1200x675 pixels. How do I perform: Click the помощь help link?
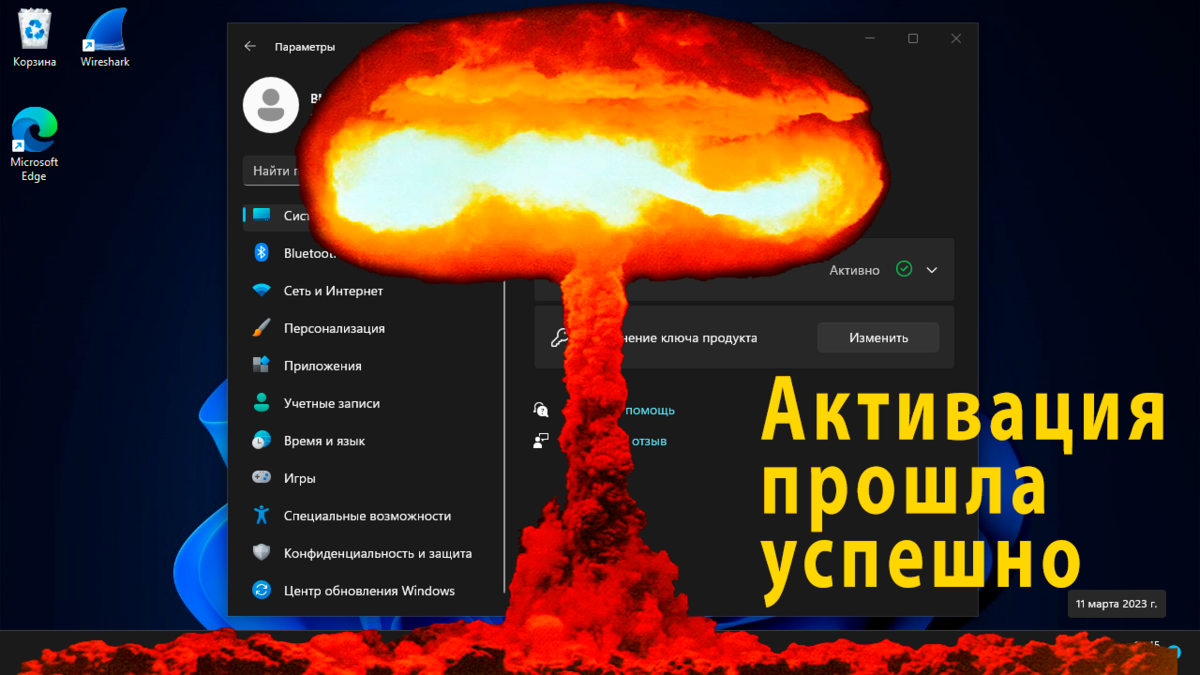click(x=649, y=410)
